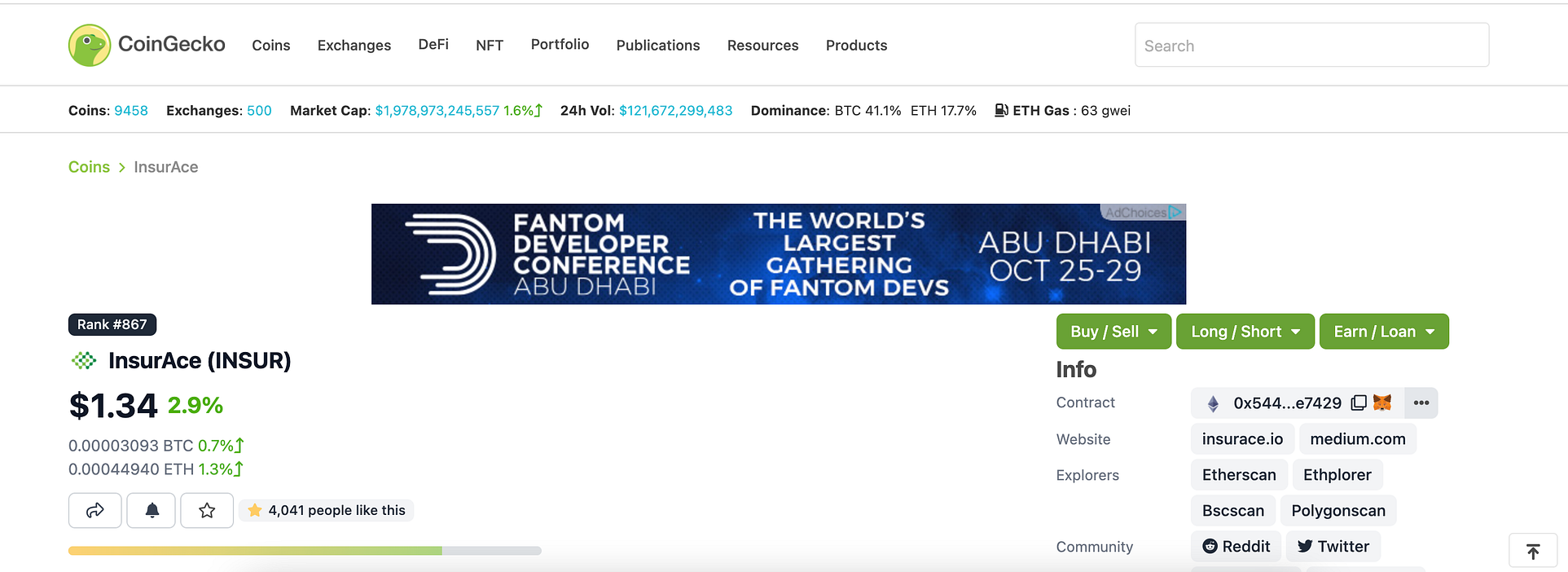The height and width of the screenshot is (572, 1568).
Task: Open the three-dots contract menu
Action: [1421, 403]
